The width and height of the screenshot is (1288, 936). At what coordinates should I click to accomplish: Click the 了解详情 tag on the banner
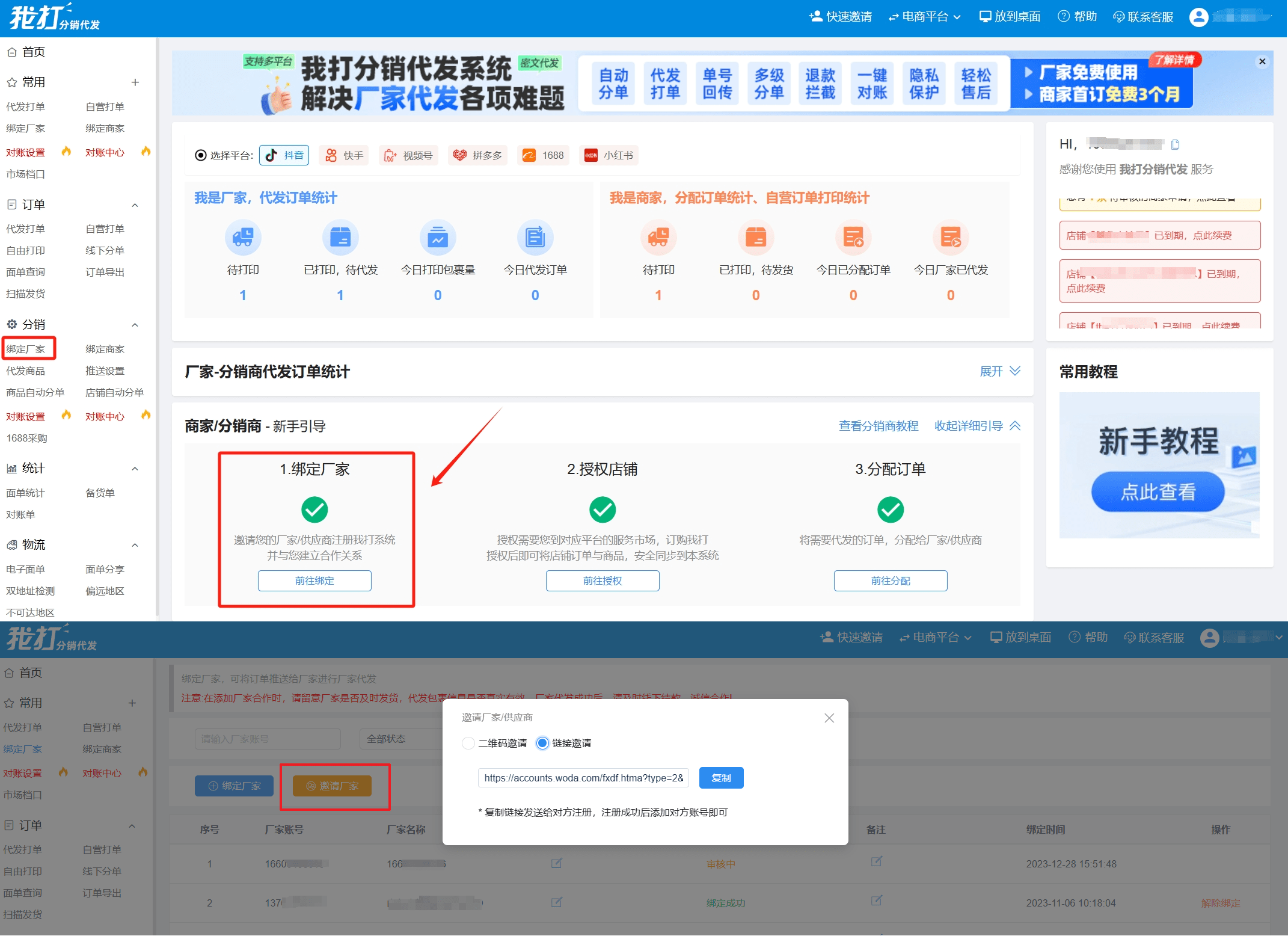(x=1174, y=60)
